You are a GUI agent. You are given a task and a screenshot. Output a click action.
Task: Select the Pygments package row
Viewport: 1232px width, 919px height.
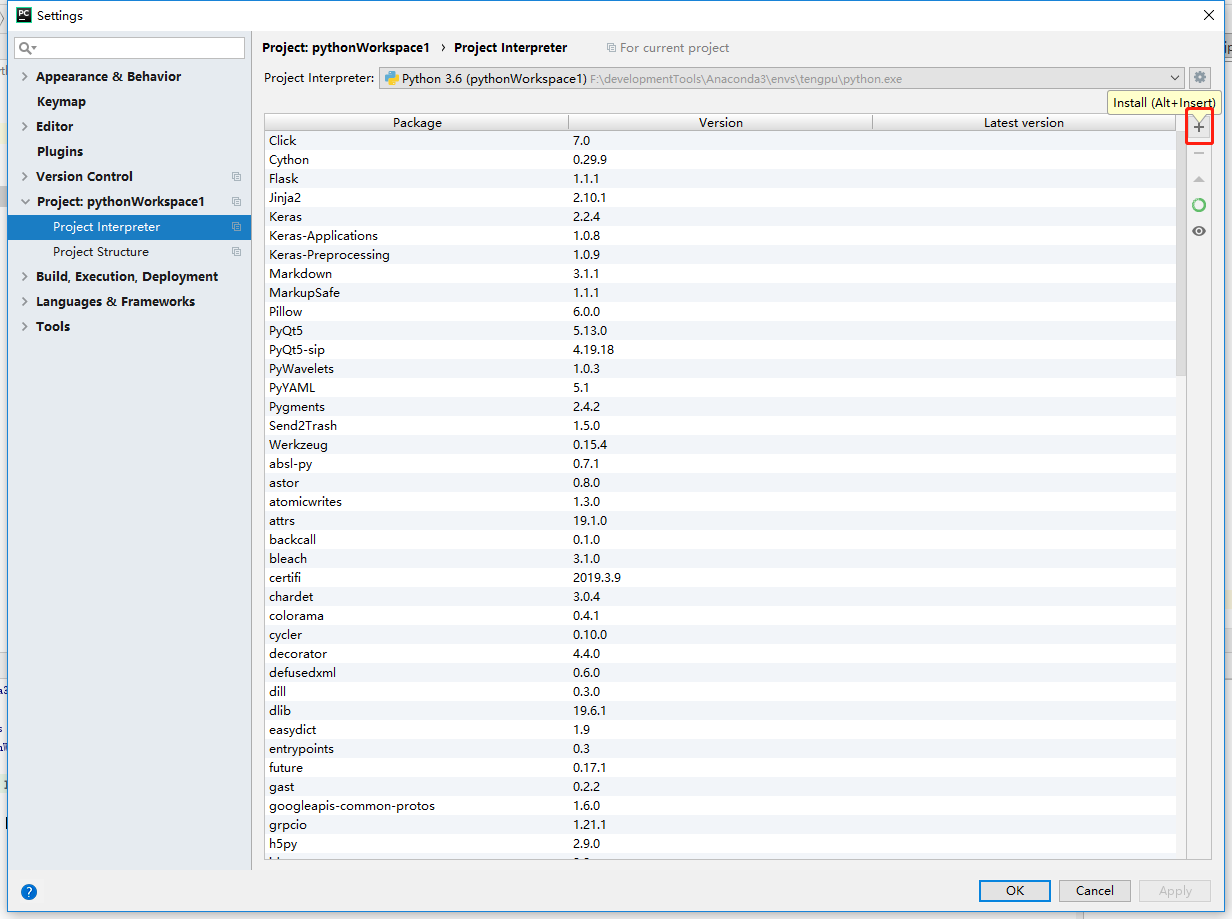(720, 407)
